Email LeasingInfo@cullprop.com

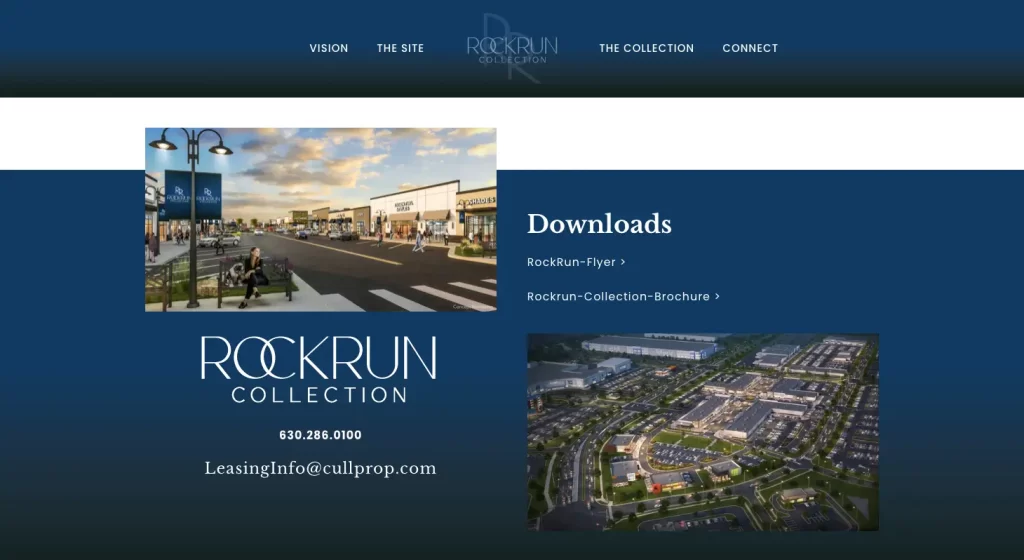coord(320,468)
